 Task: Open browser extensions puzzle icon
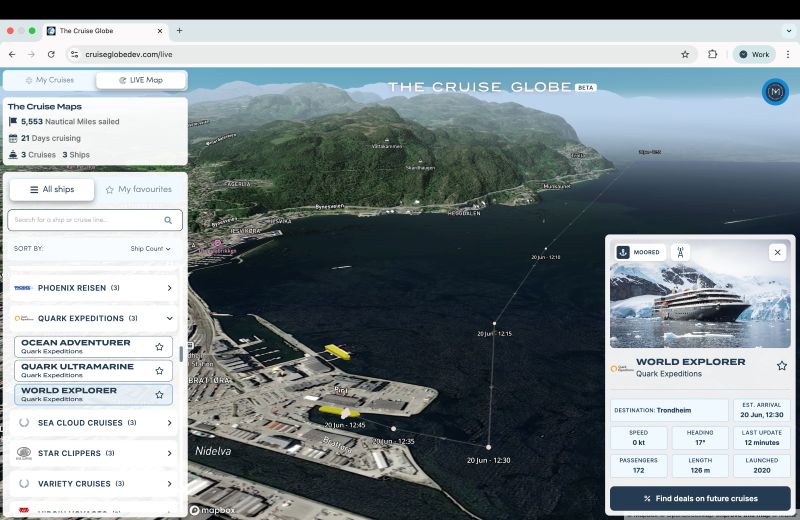(x=712, y=54)
